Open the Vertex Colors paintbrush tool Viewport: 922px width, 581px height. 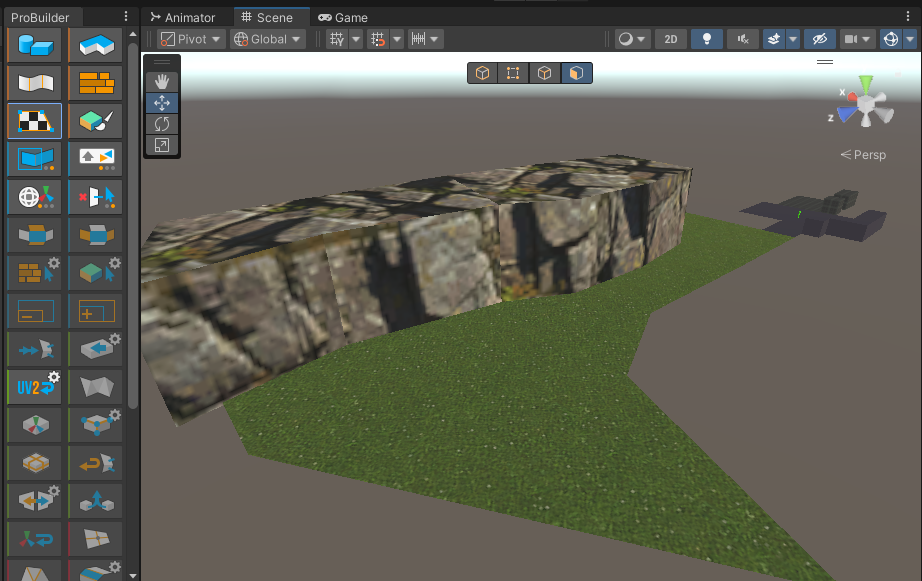pyautogui.click(x=96, y=121)
